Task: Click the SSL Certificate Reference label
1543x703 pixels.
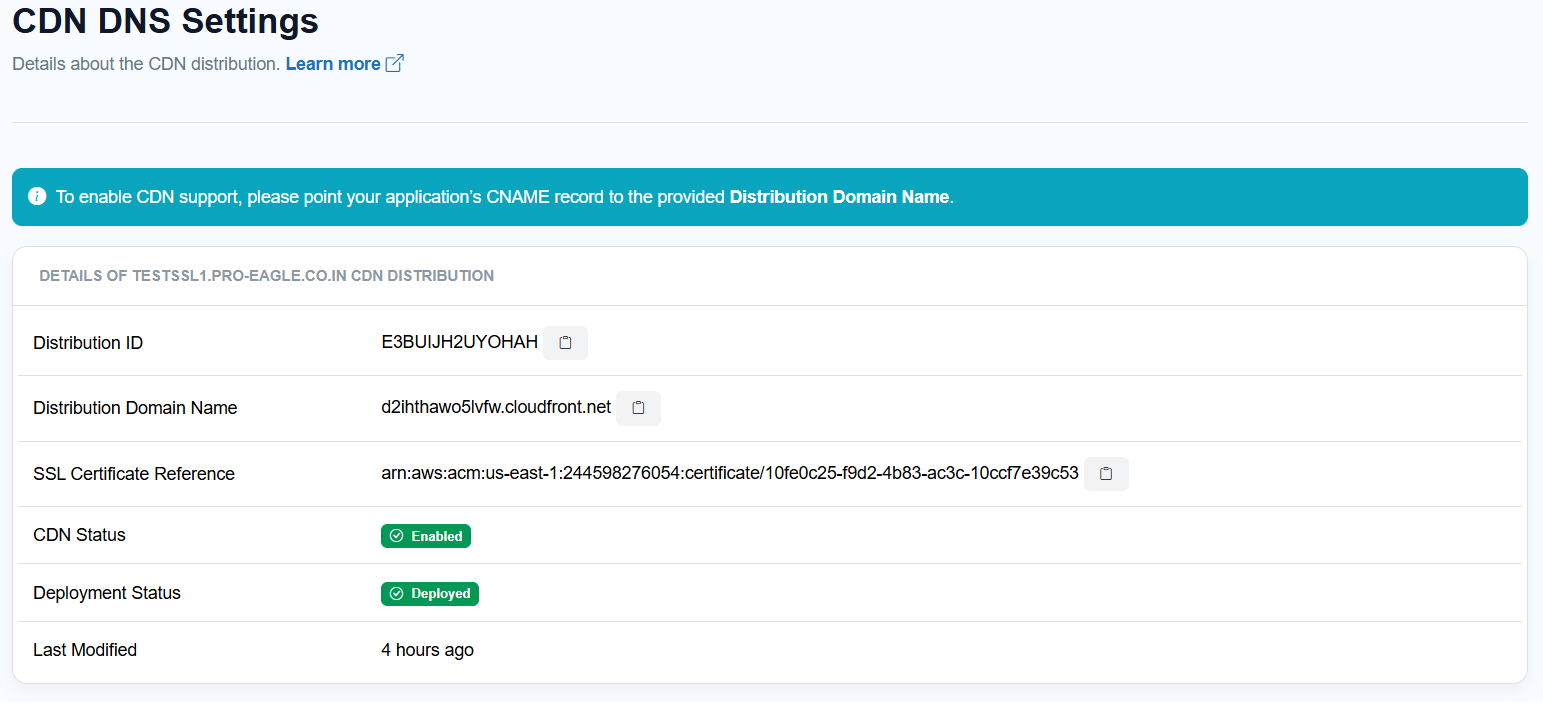Action: point(134,474)
